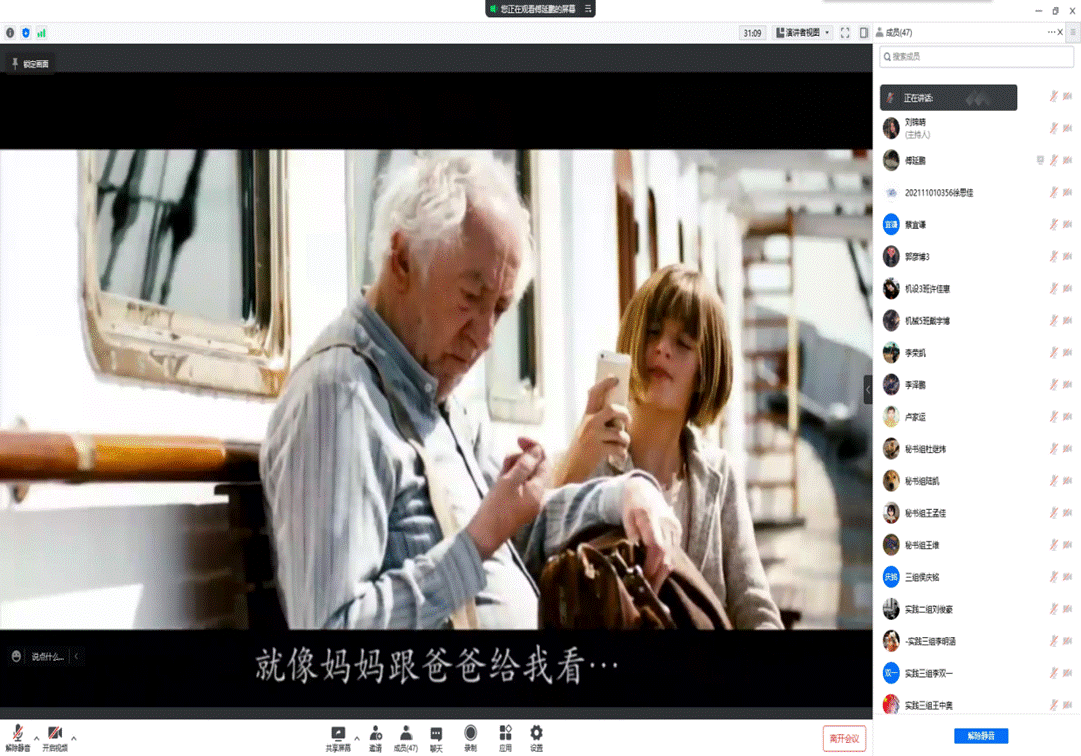Unmute microphone with 解除静音 toolbar button
This screenshot has height=756, width=1081.
[18, 738]
